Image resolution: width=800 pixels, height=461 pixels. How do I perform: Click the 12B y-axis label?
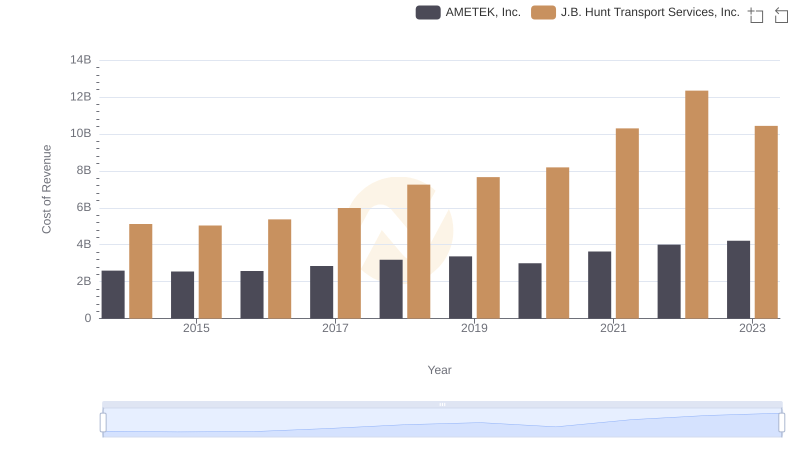81,97
